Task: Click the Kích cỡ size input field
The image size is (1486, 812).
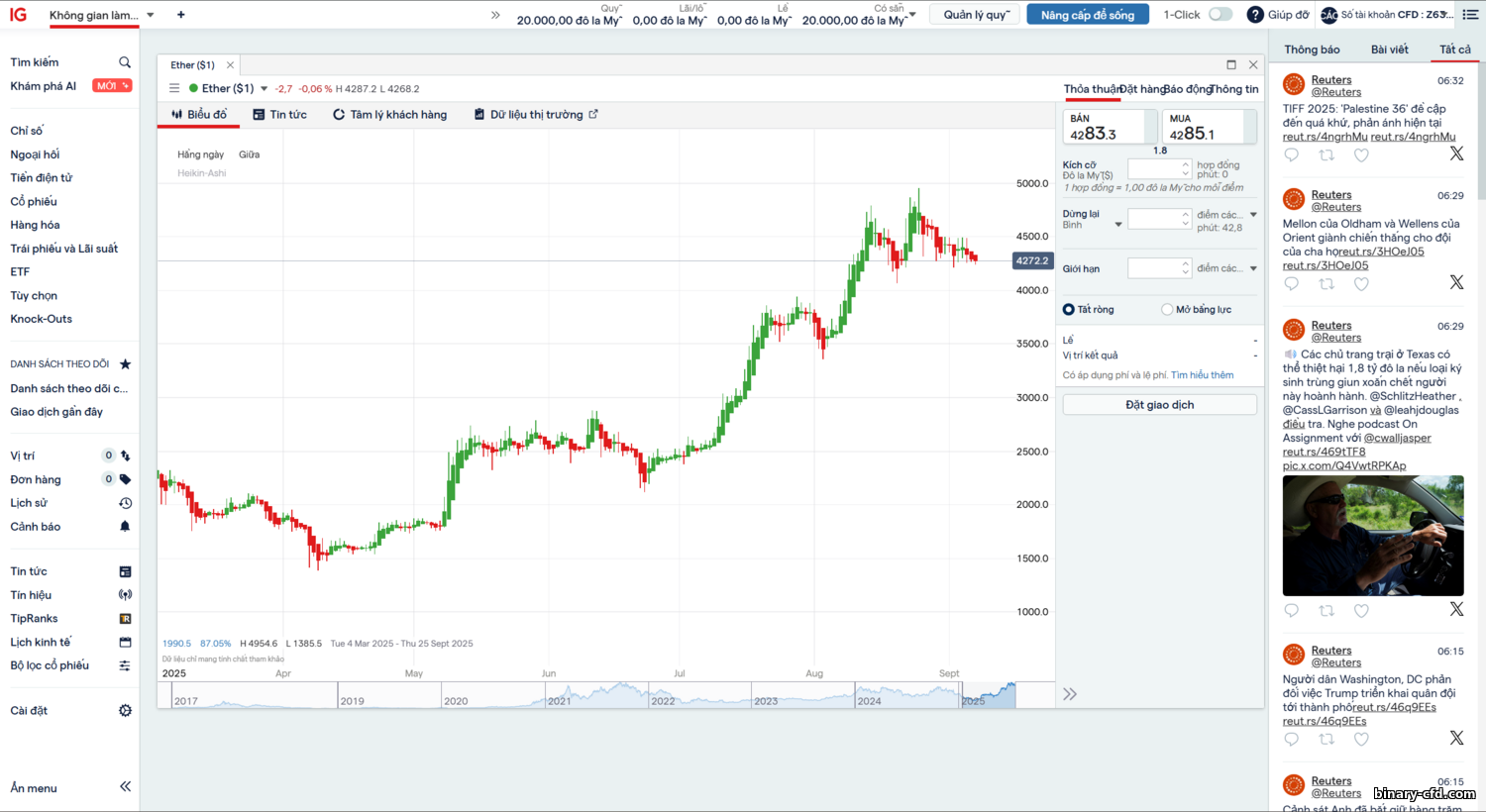Action: pos(1154,169)
